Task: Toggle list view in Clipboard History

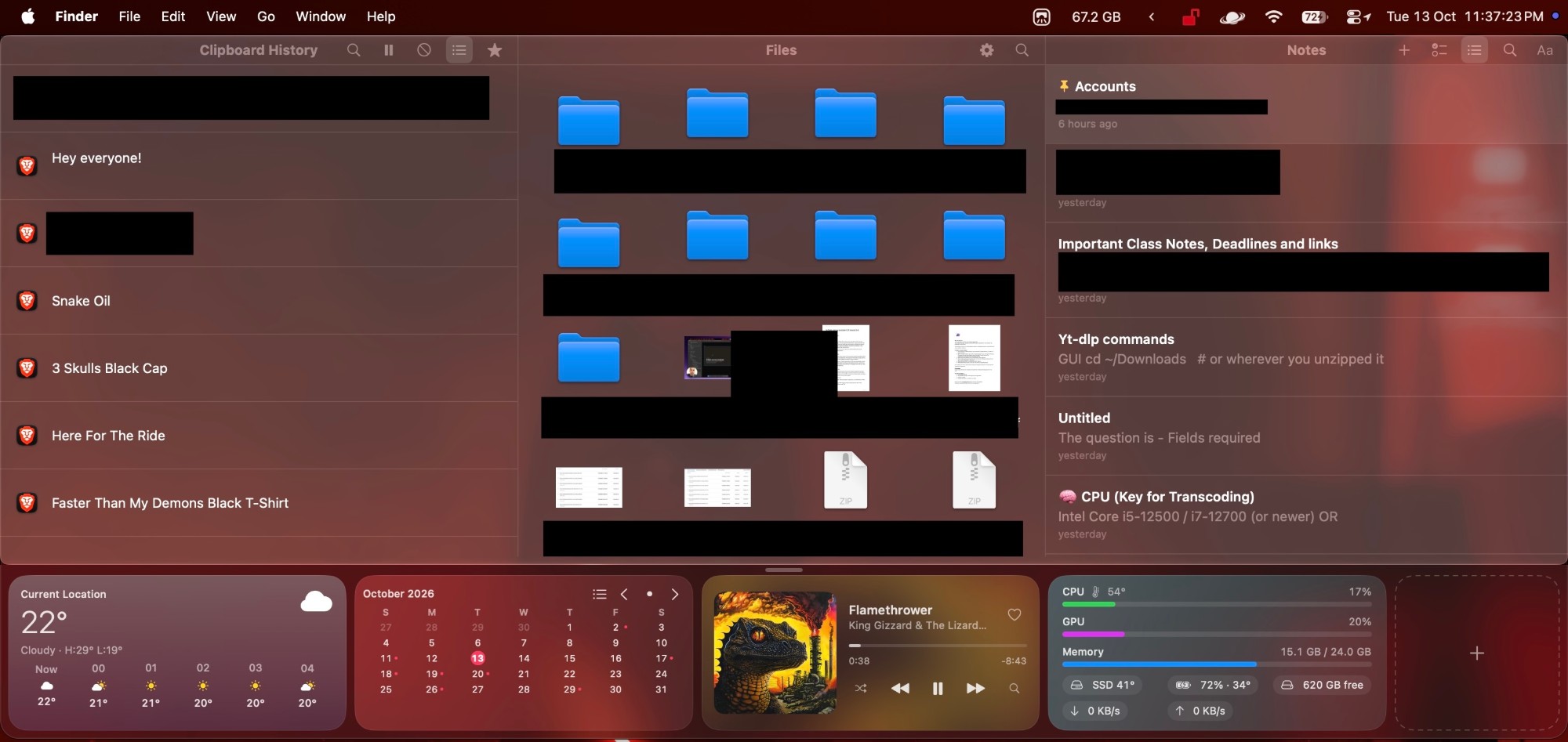Action: tap(459, 50)
